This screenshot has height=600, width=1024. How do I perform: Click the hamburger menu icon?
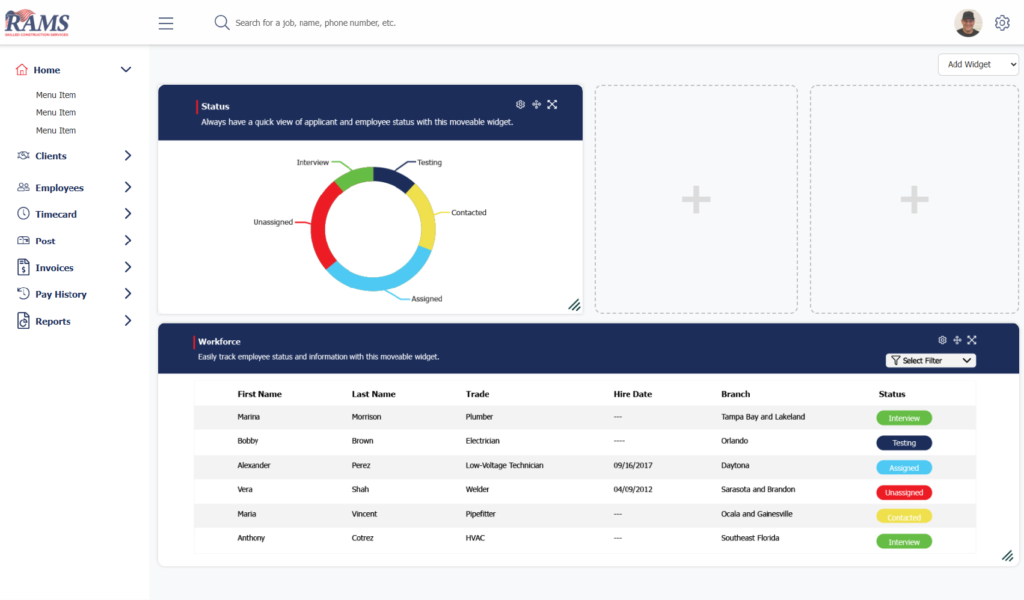click(x=166, y=23)
